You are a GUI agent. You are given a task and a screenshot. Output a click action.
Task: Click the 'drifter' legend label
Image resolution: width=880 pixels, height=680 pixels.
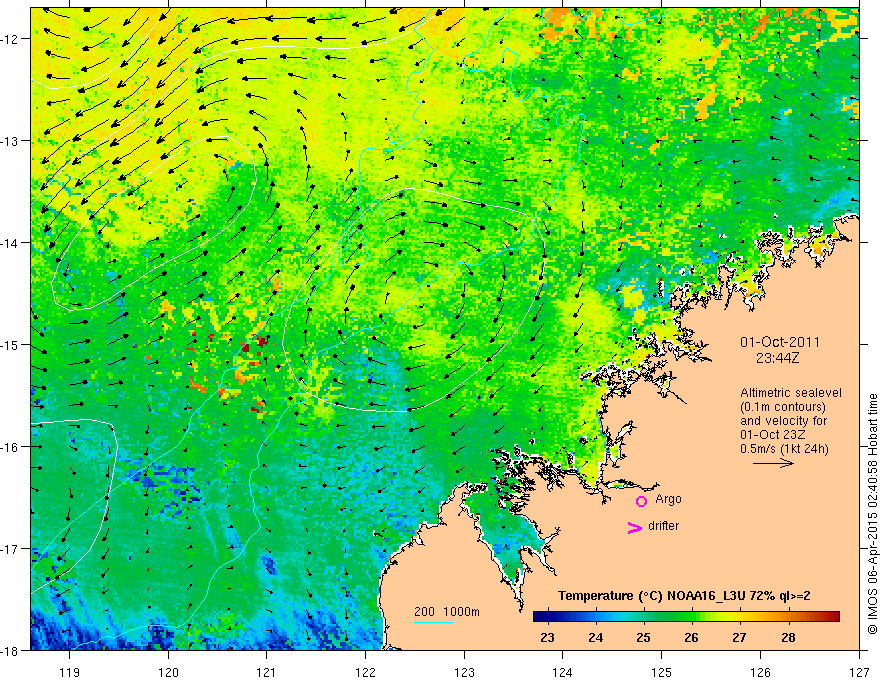pyautogui.click(x=663, y=526)
